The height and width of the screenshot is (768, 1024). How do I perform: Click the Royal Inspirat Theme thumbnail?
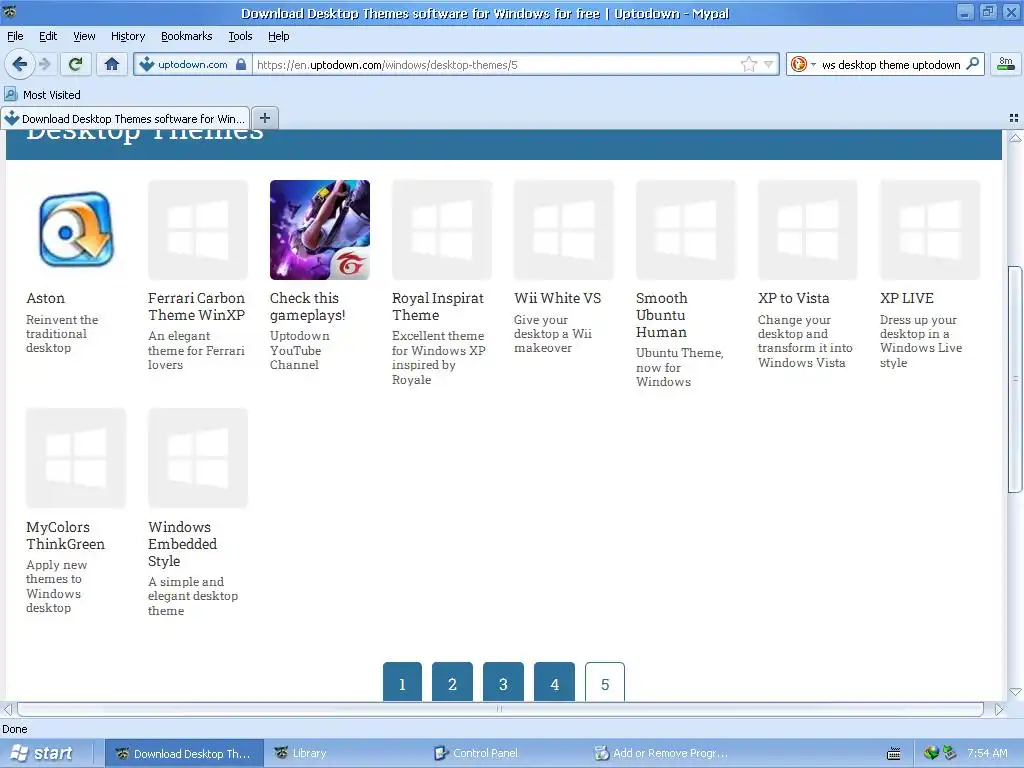click(x=441, y=230)
